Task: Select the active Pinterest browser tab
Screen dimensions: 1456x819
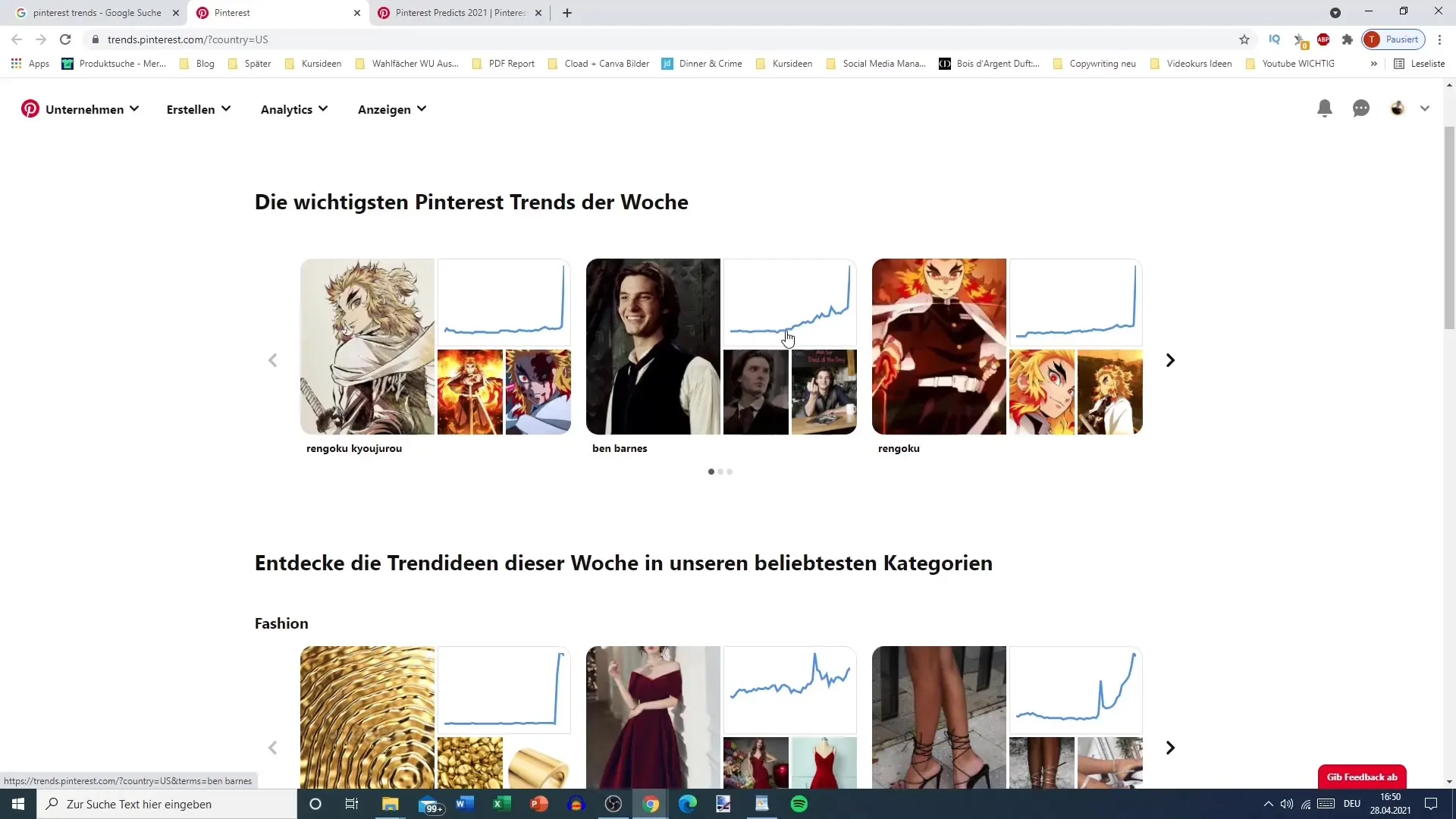Action: pos(278,13)
